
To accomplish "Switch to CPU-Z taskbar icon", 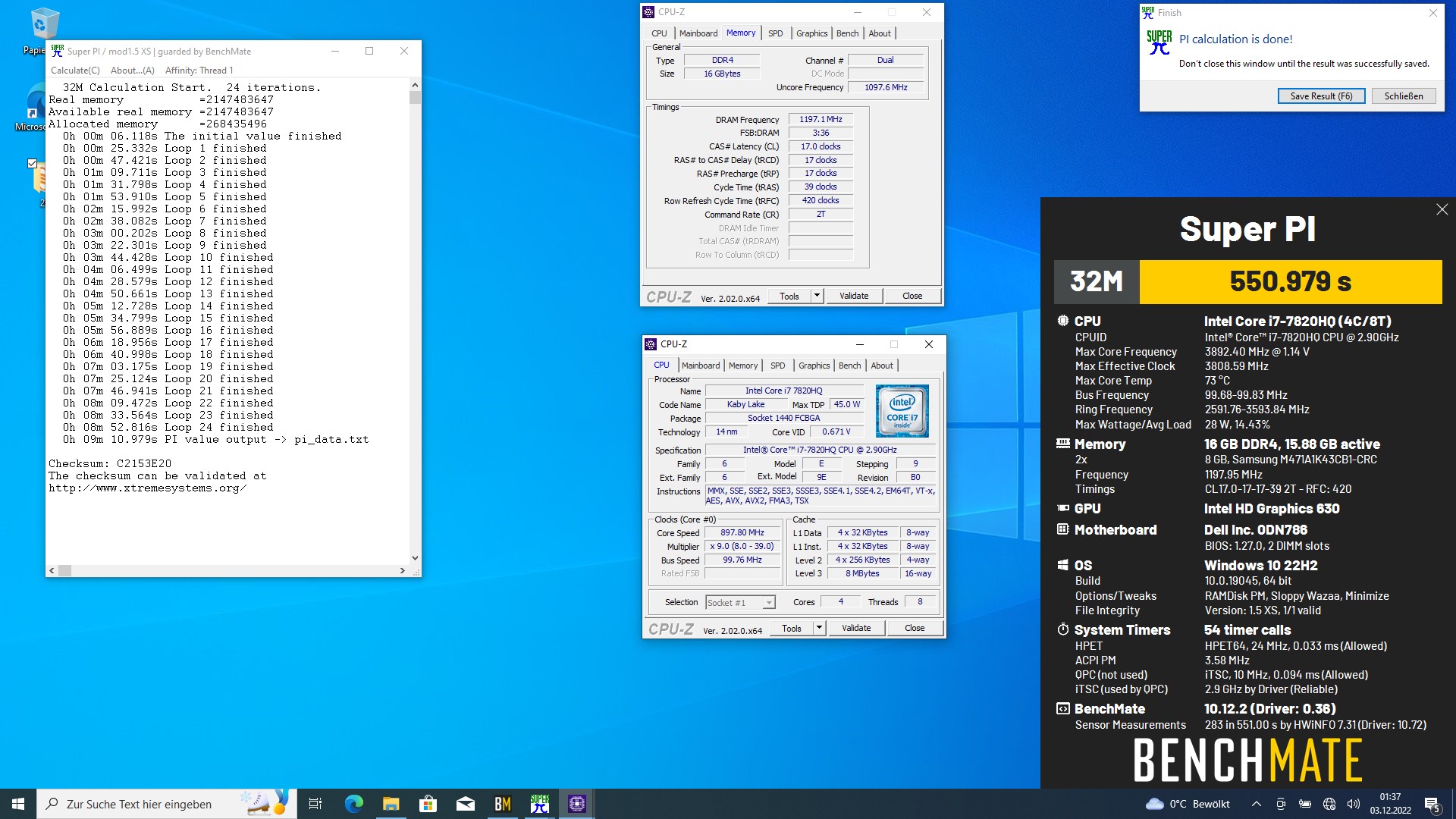I will point(576,804).
